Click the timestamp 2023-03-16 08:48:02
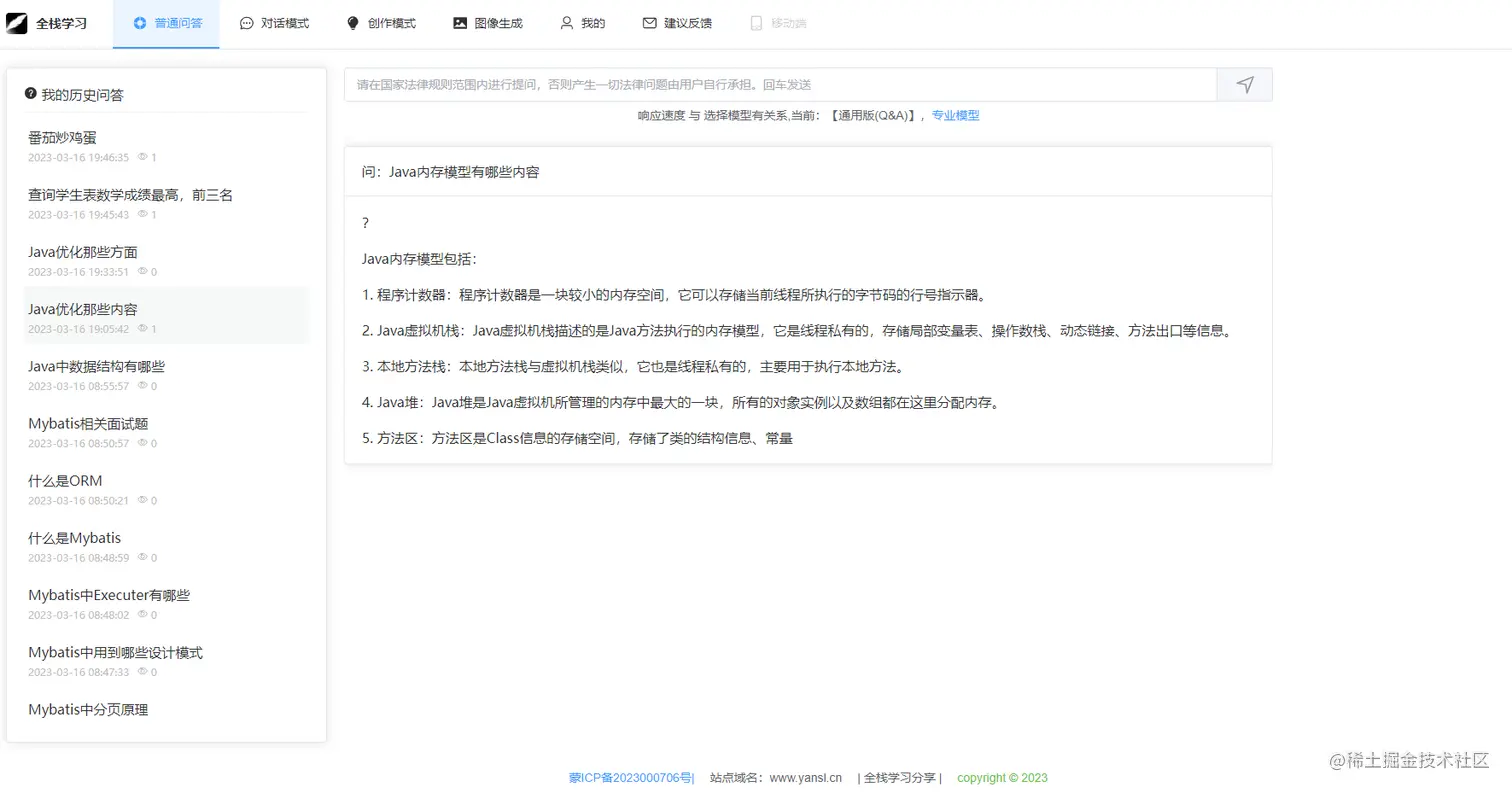The height and width of the screenshot is (793, 1512). click(79, 615)
